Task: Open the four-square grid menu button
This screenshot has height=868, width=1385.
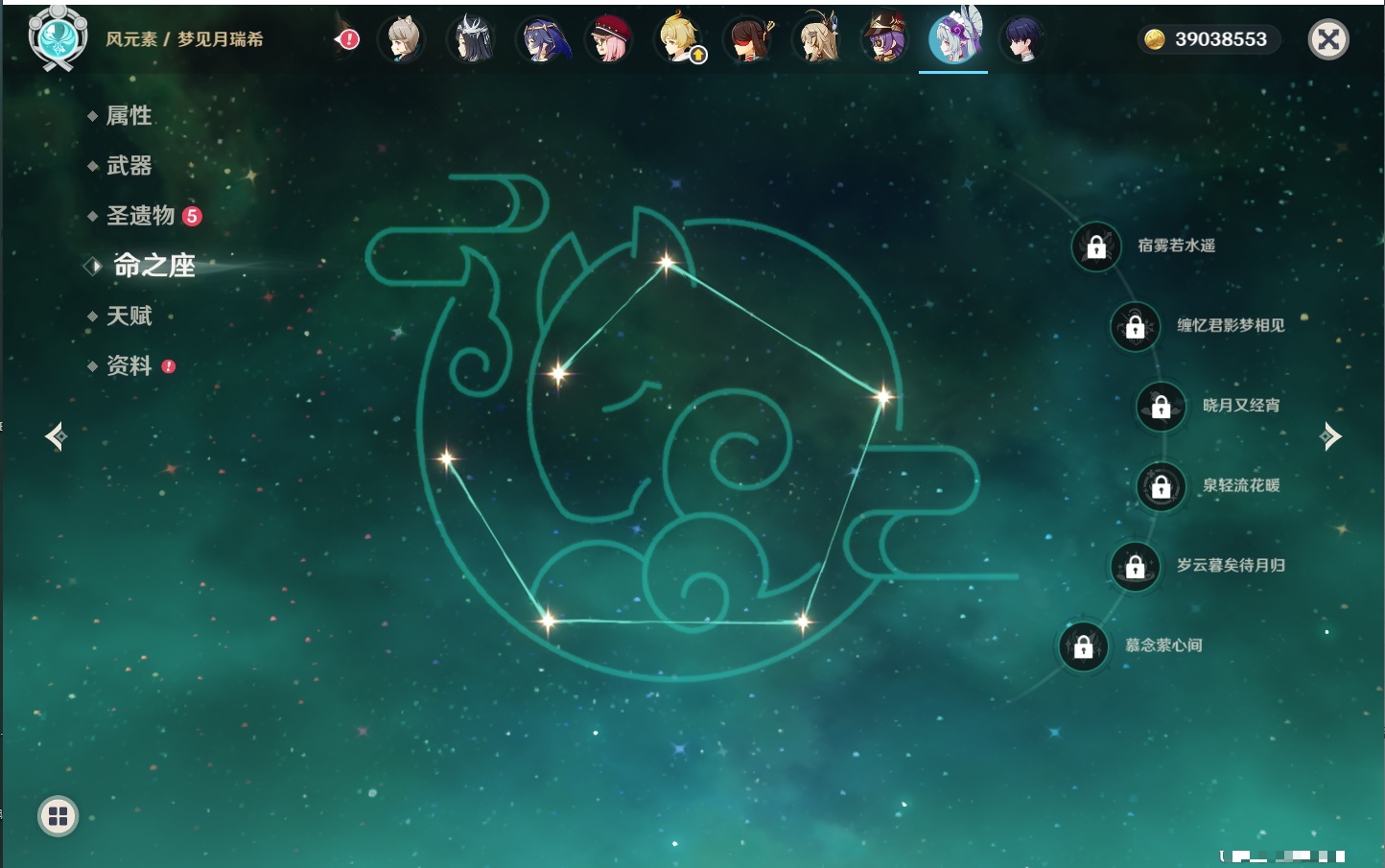Action: 58,816
